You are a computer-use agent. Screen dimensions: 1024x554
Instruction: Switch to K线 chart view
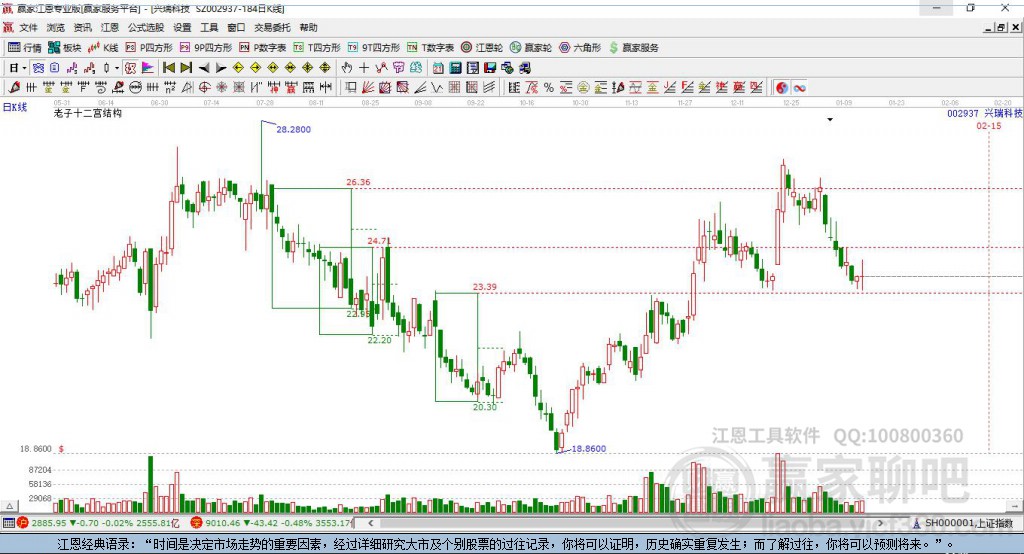[103, 48]
